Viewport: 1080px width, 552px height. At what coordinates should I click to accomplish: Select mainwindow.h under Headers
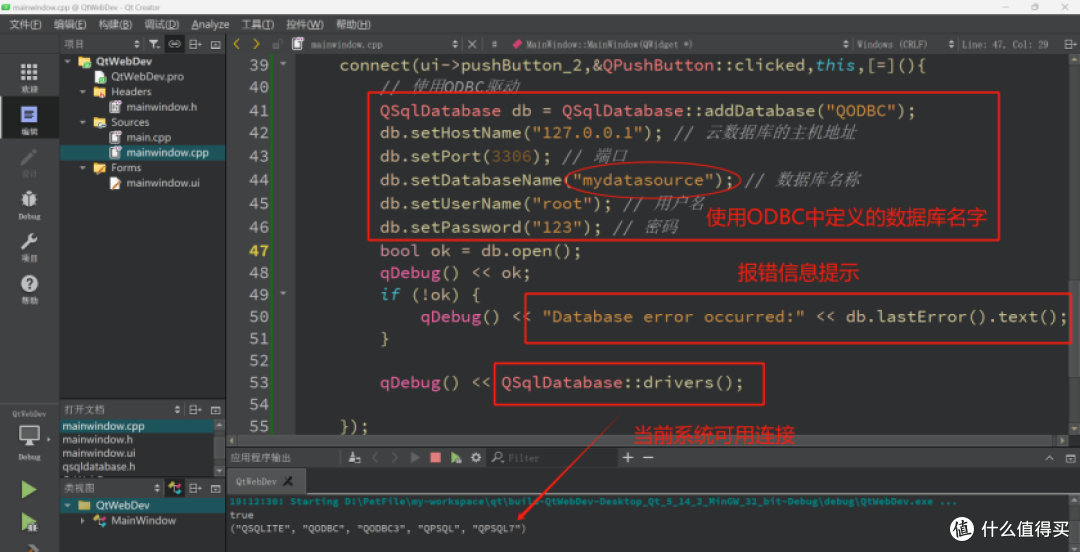click(x=161, y=107)
